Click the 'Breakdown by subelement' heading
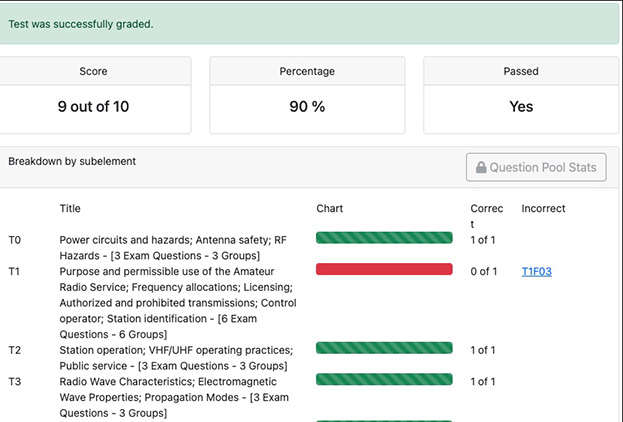 coord(72,160)
